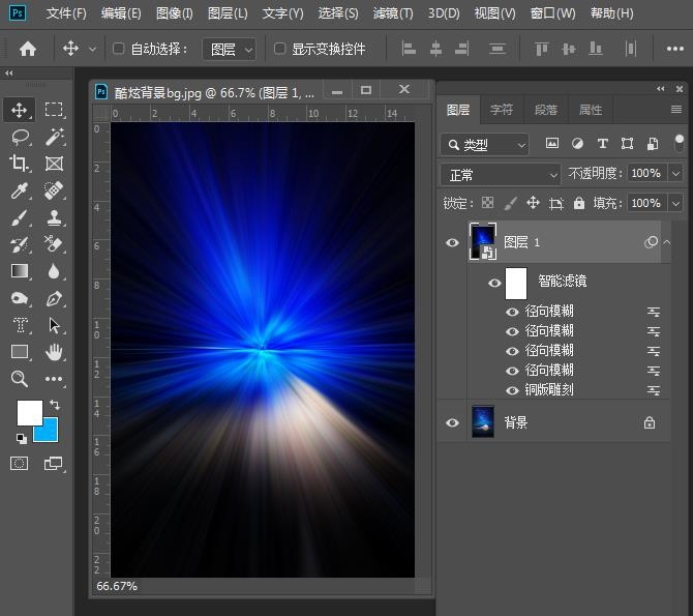The height and width of the screenshot is (616, 693).
Task: Select the Crop tool
Action: point(19,164)
